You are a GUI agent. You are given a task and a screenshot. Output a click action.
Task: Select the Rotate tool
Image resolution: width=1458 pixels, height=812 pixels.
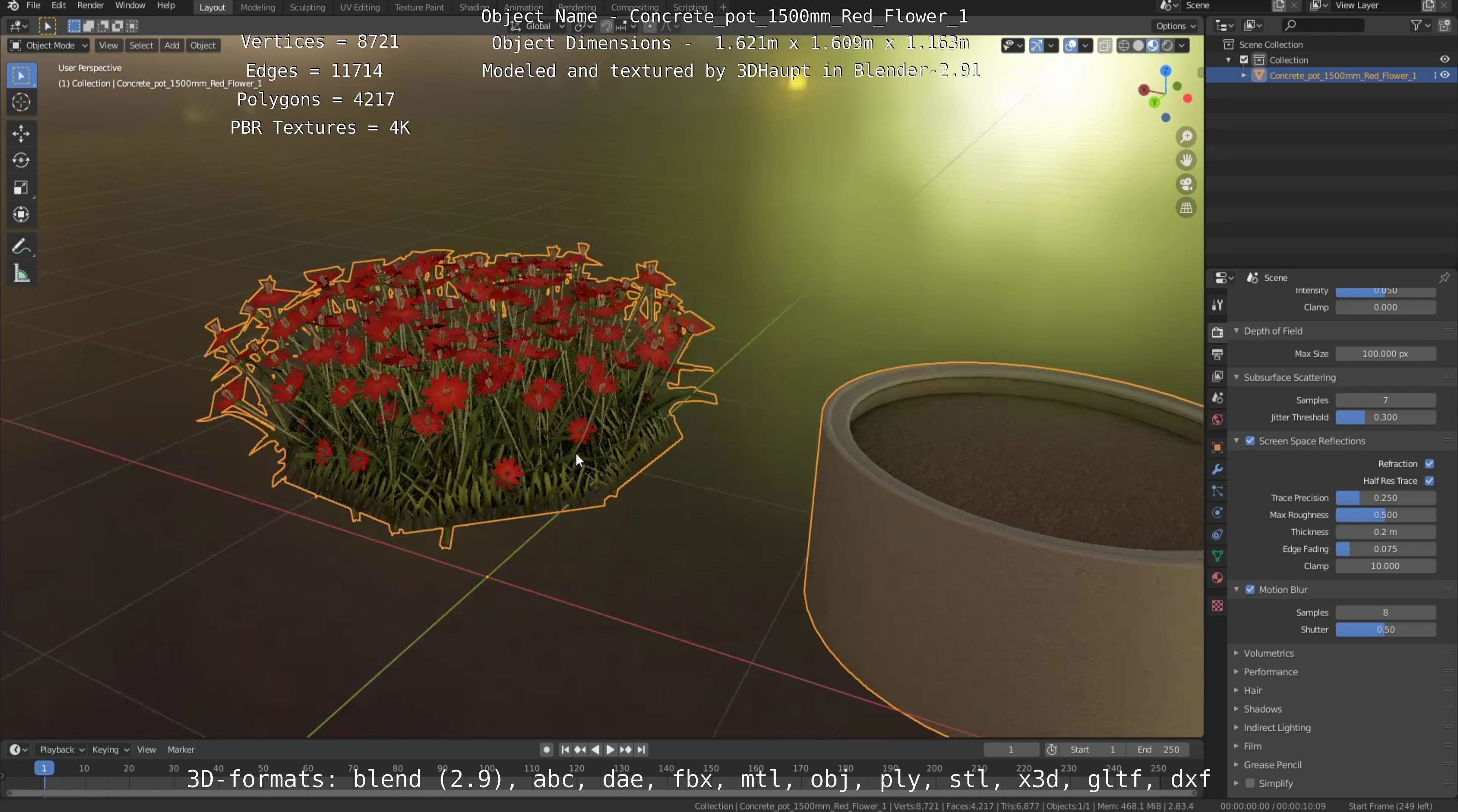[x=22, y=161]
